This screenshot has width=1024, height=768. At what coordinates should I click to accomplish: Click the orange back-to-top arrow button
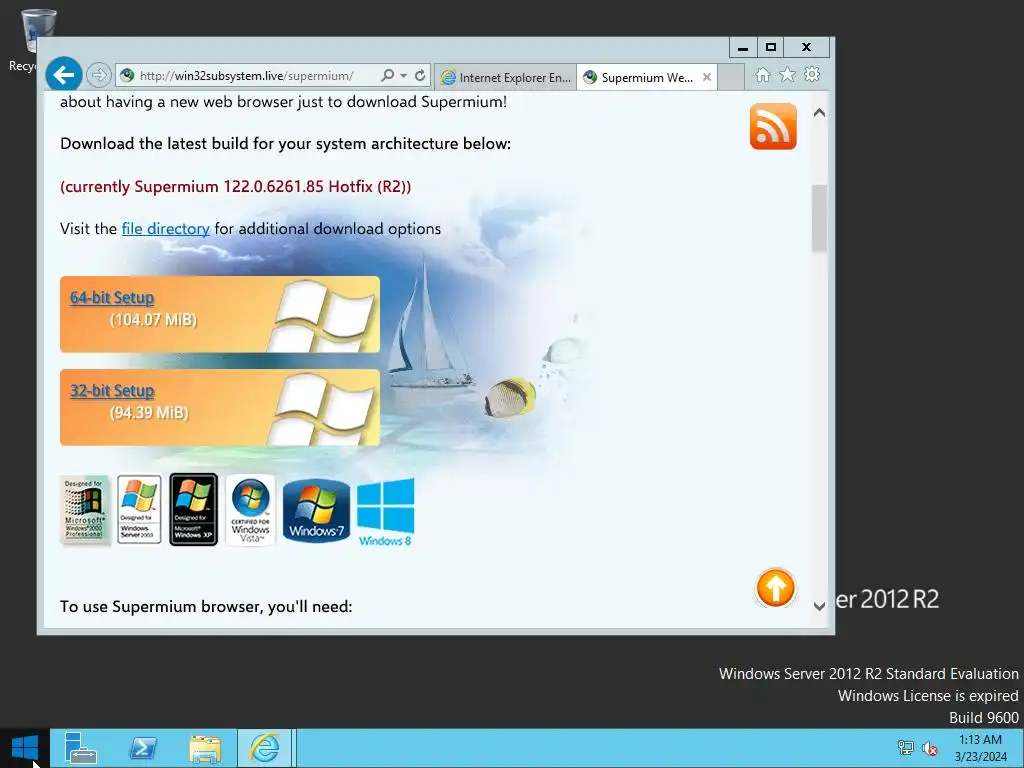tap(775, 588)
